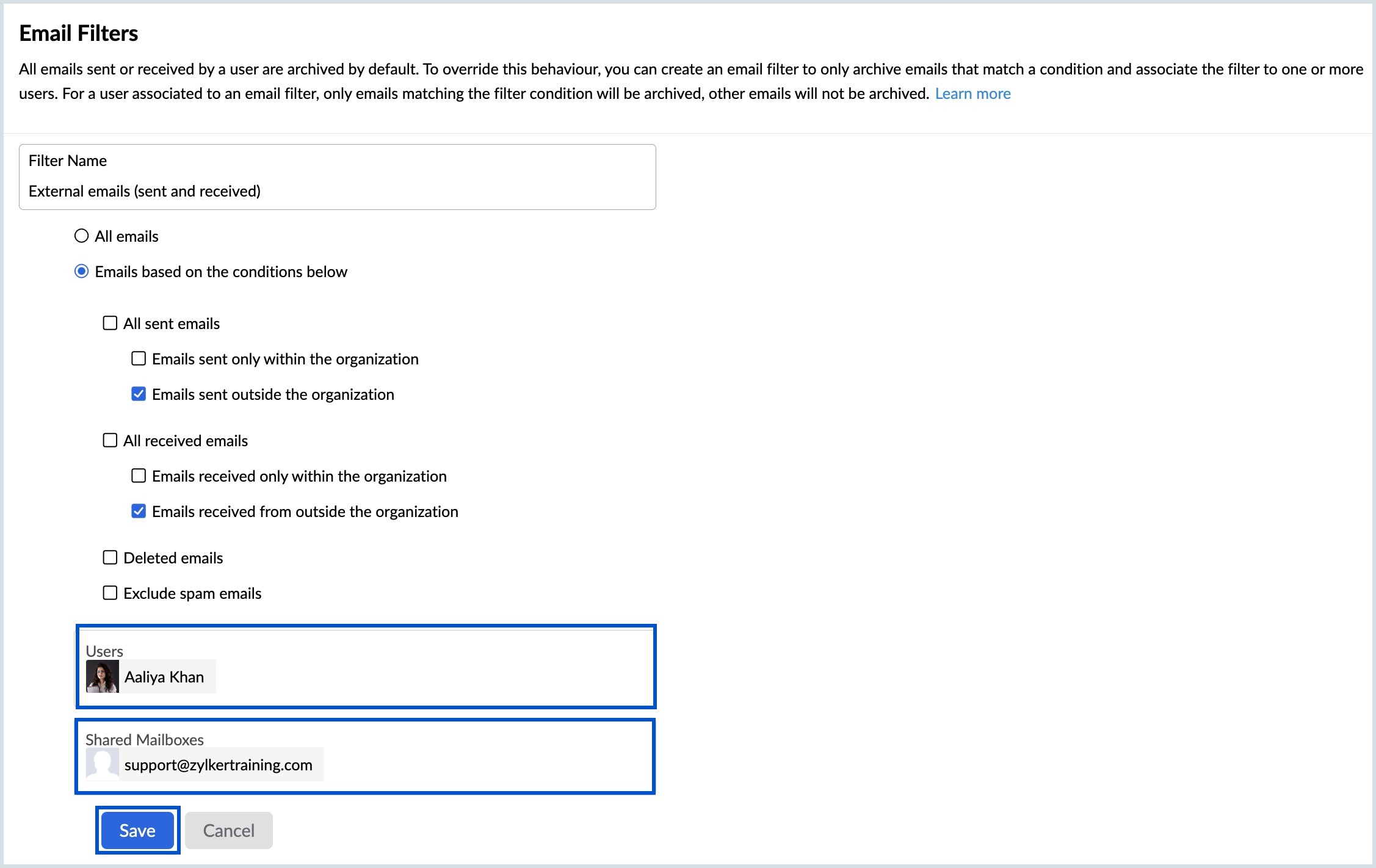Uncheck Emails sent outside the organization

[139, 394]
